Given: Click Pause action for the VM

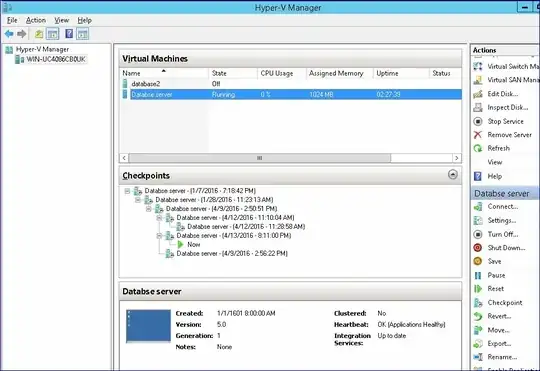Looking at the screenshot, I should pyautogui.click(x=489, y=275).
